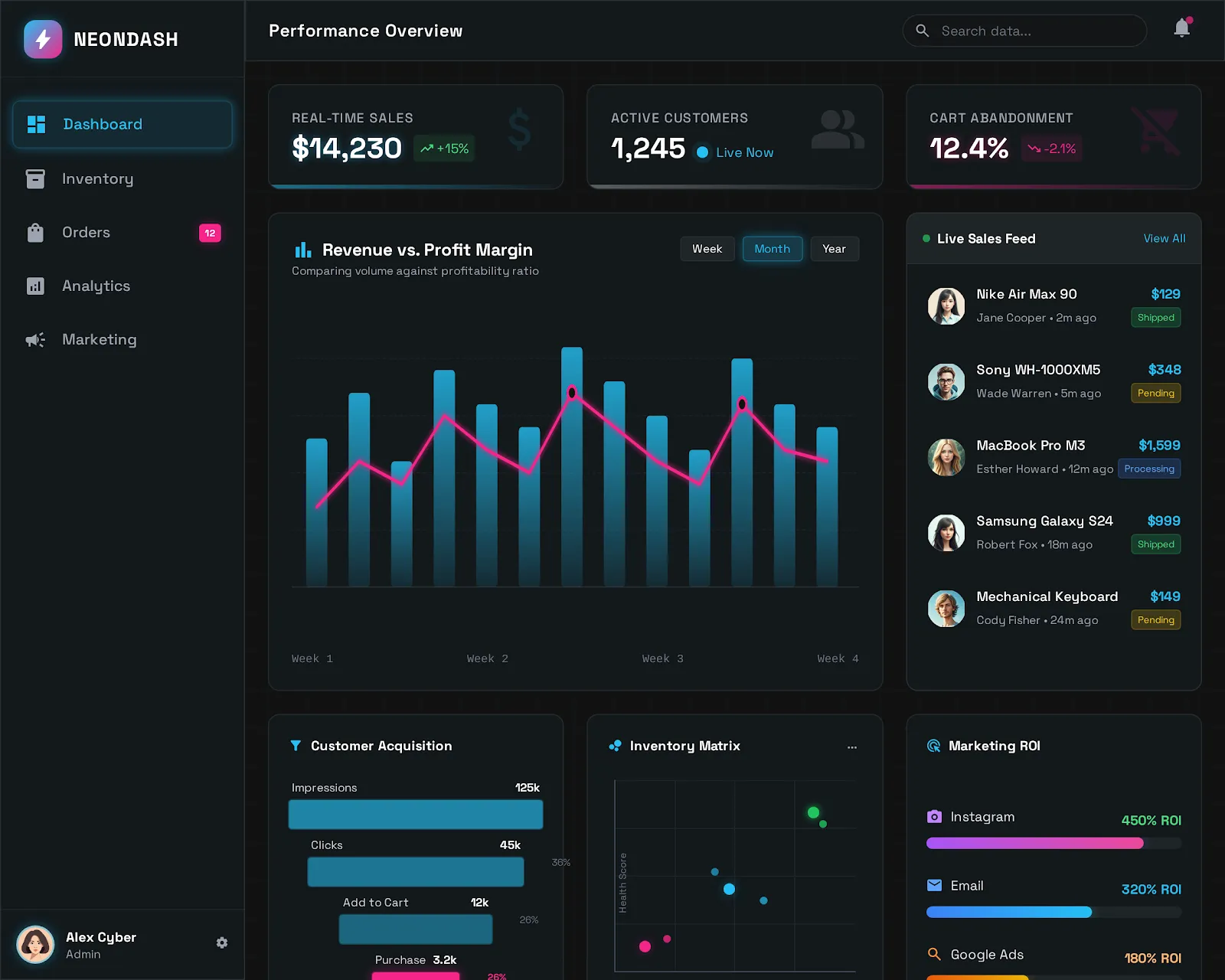This screenshot has width=1225, height=980.
Task: Click the Marketing megaphone icon
Action: pos(35,339)
